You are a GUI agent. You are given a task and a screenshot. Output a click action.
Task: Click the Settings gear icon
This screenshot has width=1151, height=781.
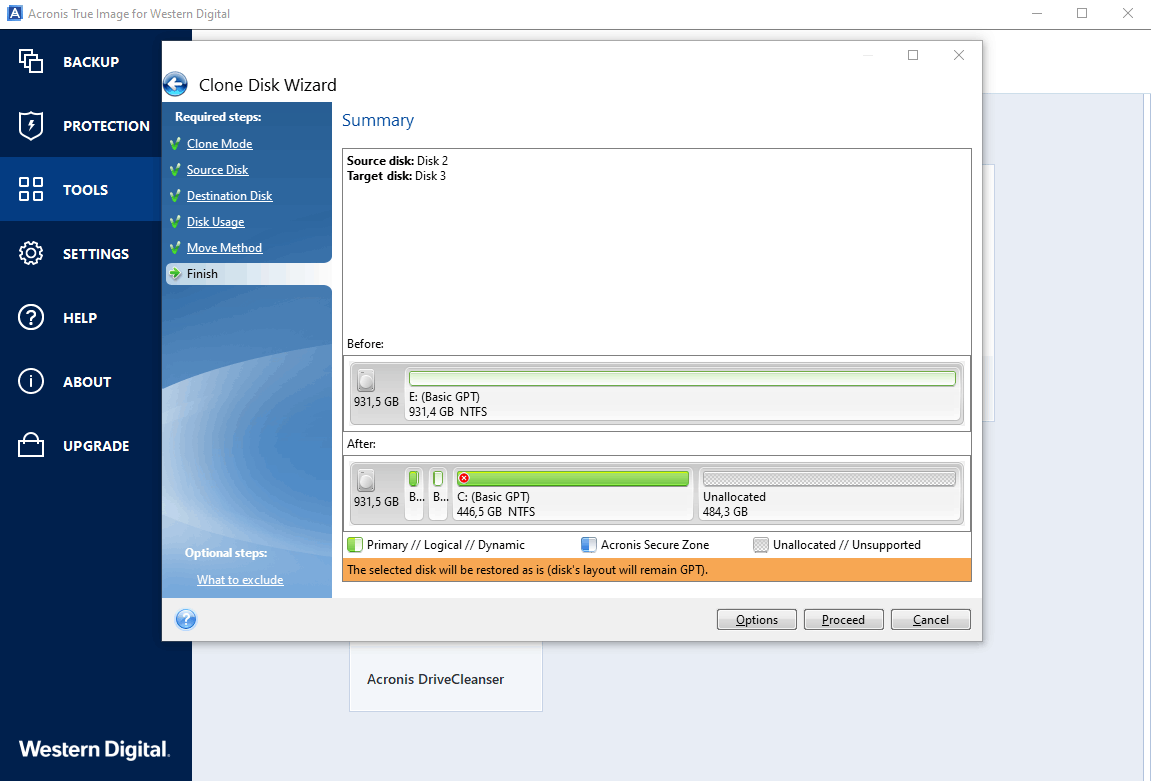tap(31, 253)
